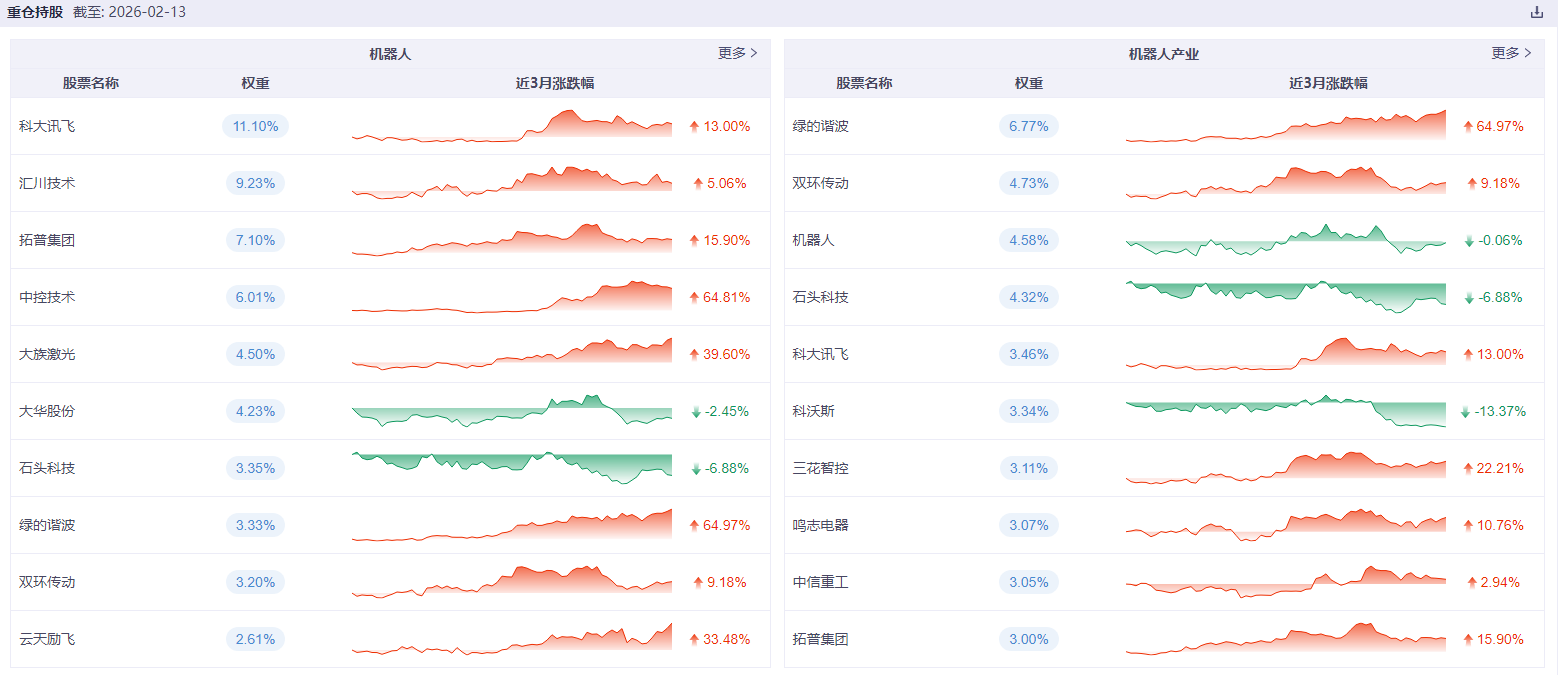Viewport: 1558px width, 675px height.
Task: Click the up arrow for 三花智控 22.21%
Action: [x=1468, y=468]
